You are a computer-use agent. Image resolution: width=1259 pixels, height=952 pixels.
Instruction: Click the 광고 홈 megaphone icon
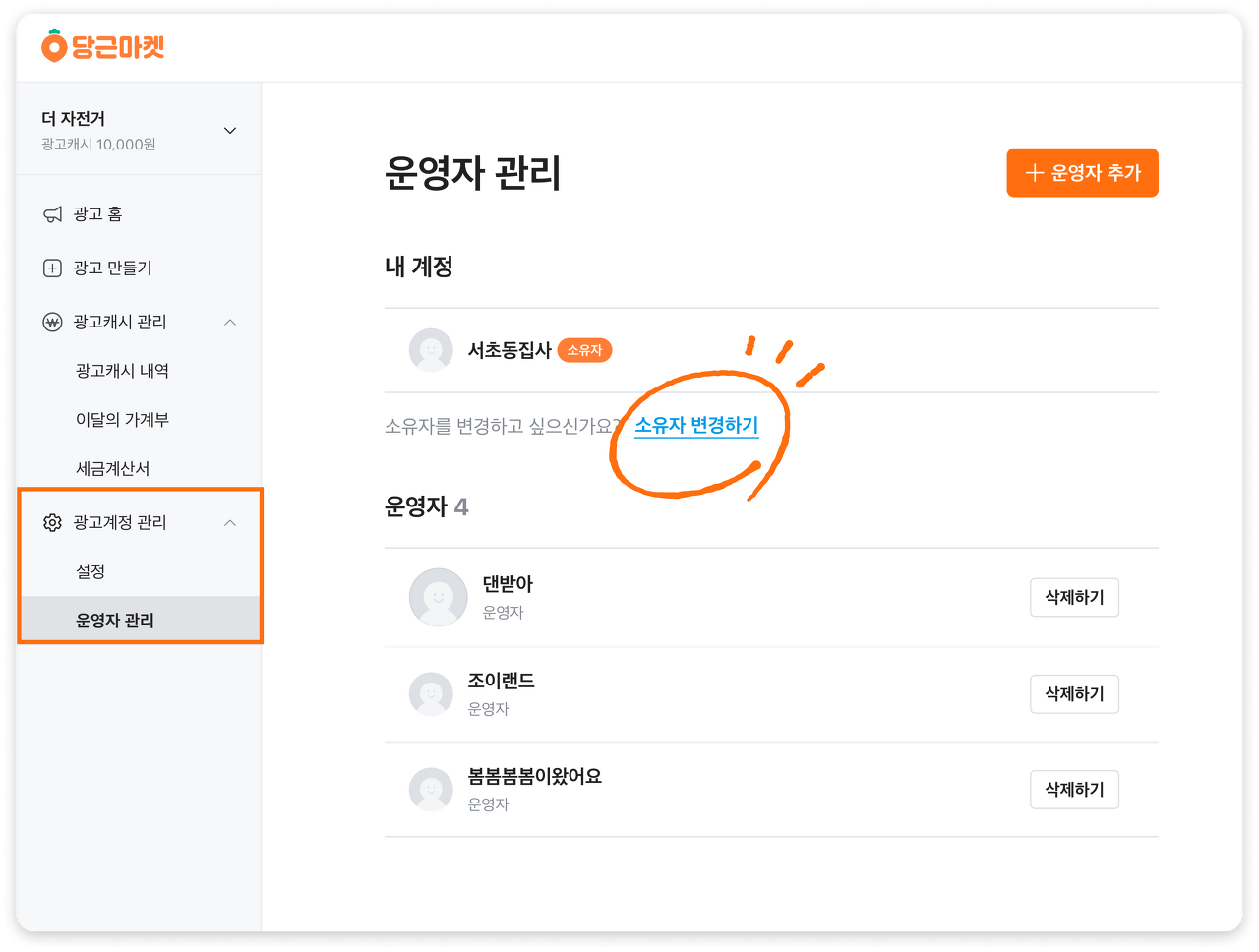click(53, 214)
